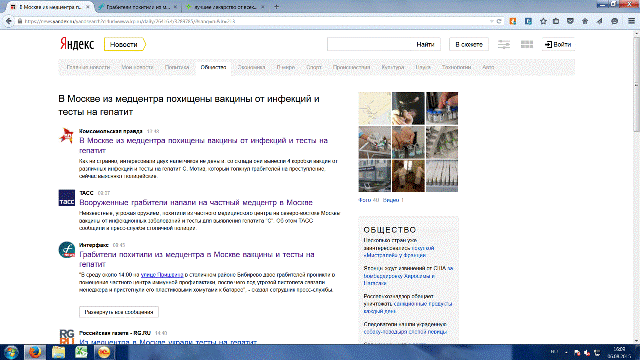The height and width of the screenshot is (360, 640).
Task: Reload the page with refresh icon
Action: (x=499, y=21)
